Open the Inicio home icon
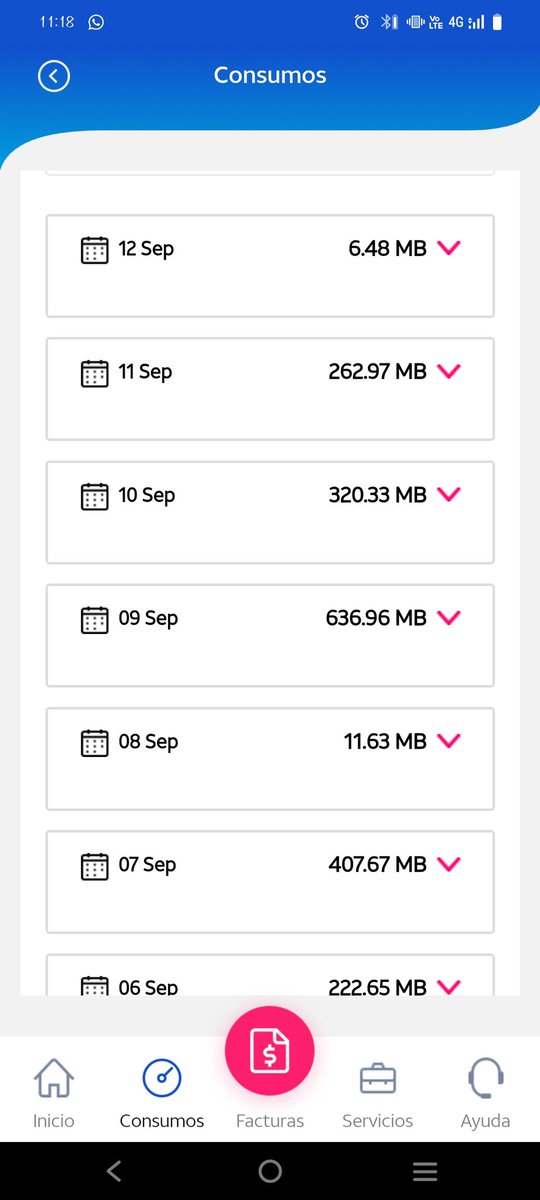 click(x=54, y=1079)
